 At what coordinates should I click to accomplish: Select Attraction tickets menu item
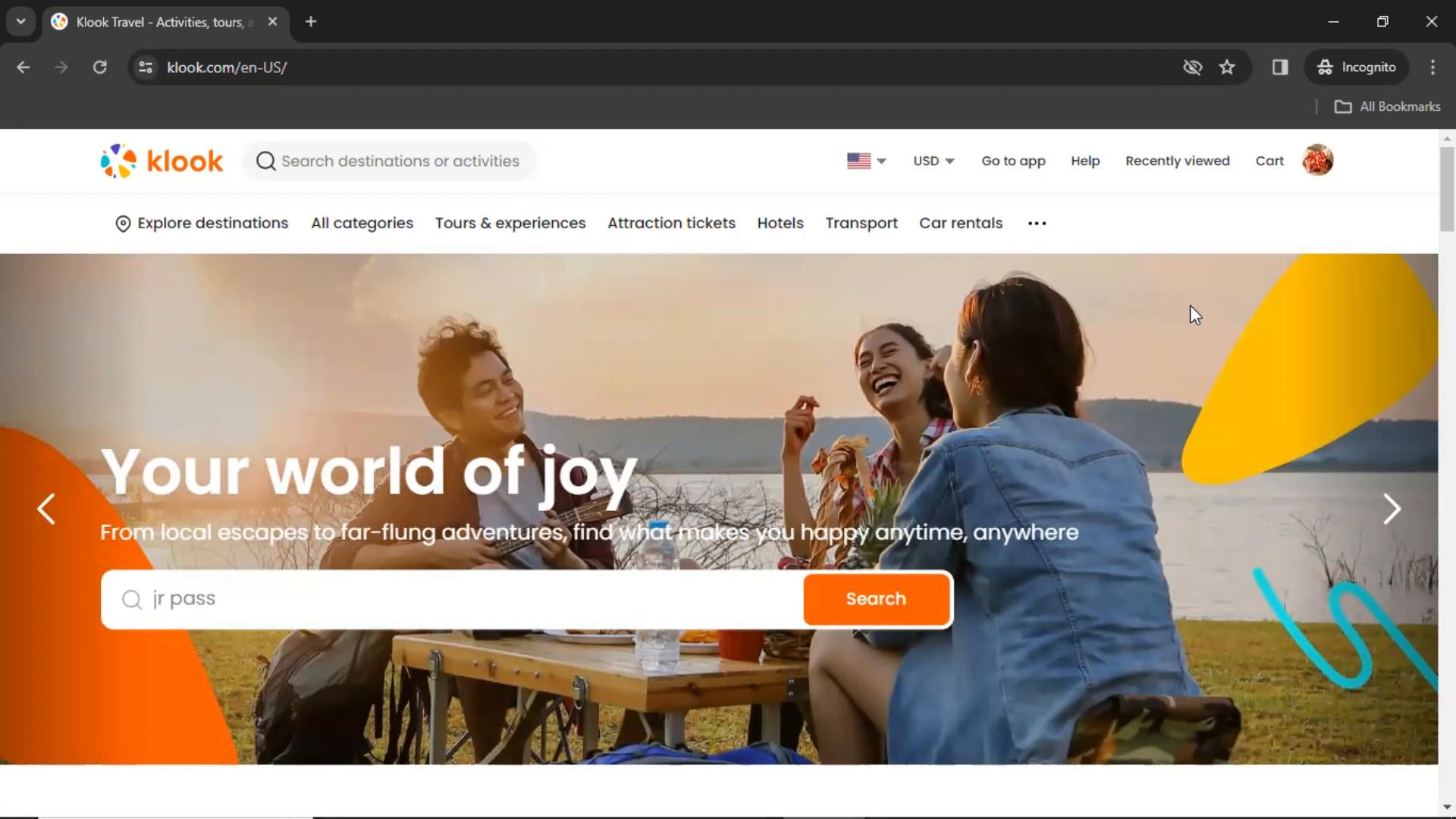coord(671,223)
